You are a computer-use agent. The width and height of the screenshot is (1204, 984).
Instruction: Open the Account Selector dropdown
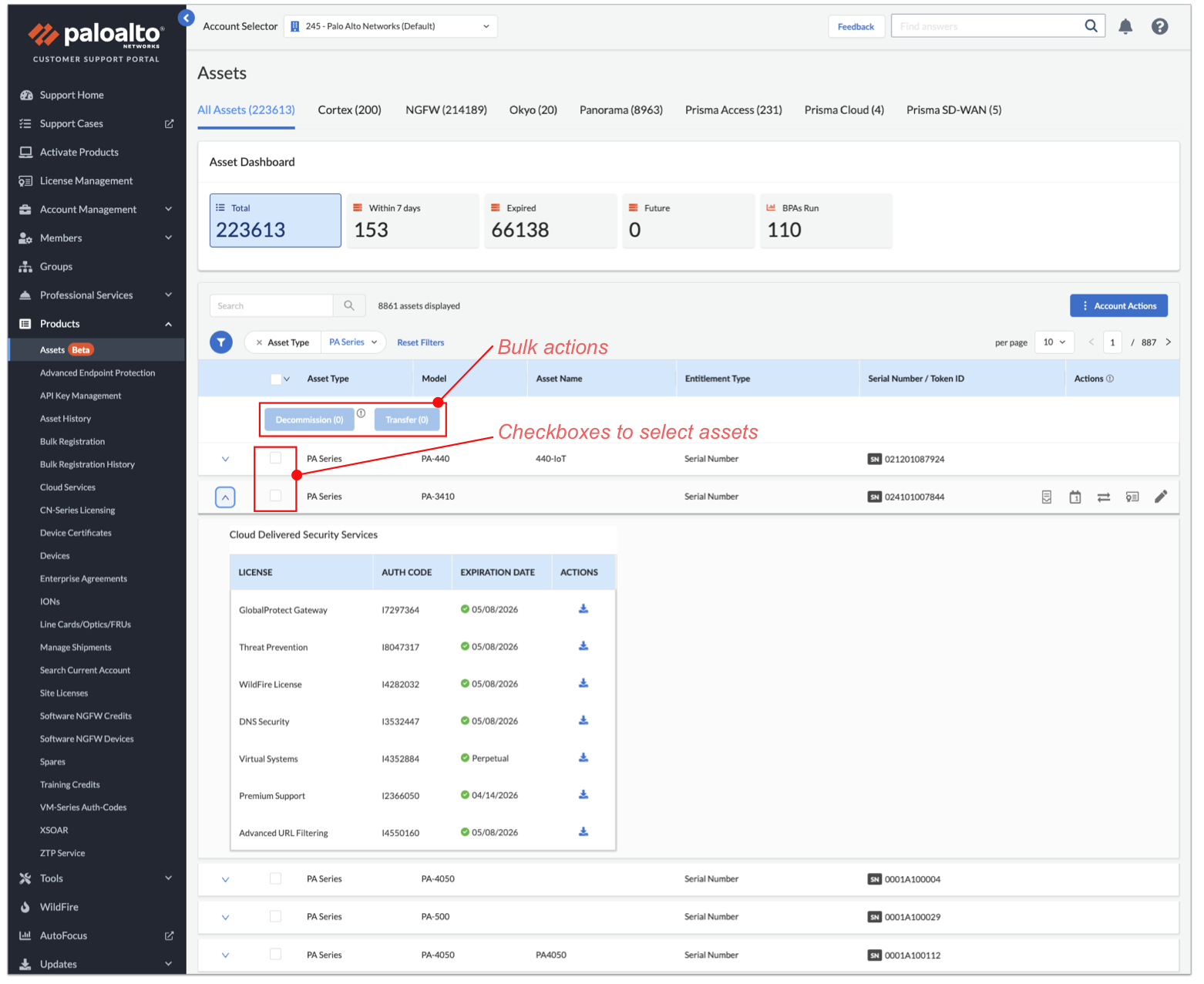click(x=390, y=26)
